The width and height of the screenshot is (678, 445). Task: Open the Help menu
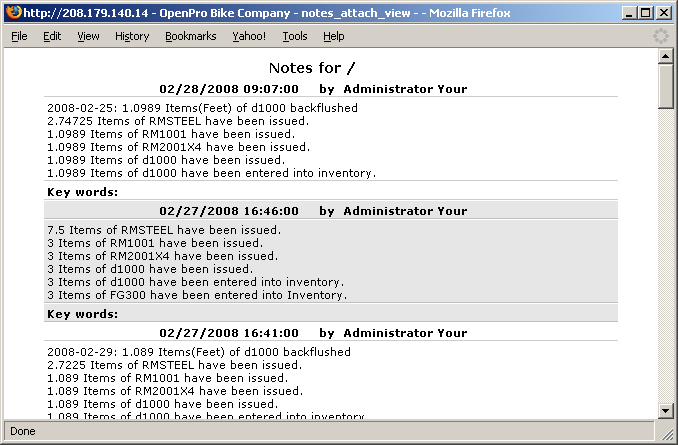[x=334, y=36]
